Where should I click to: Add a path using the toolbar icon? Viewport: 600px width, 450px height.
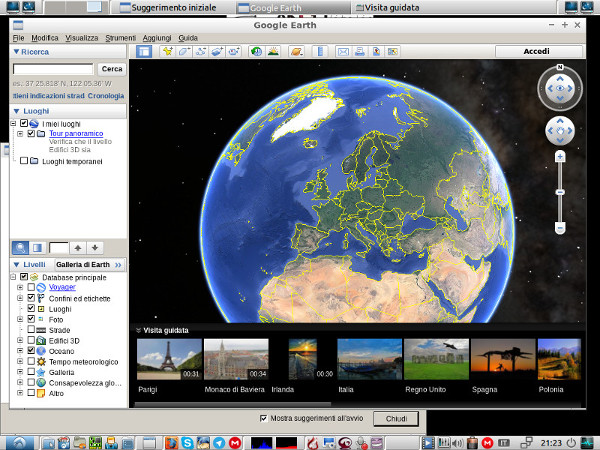201,51
